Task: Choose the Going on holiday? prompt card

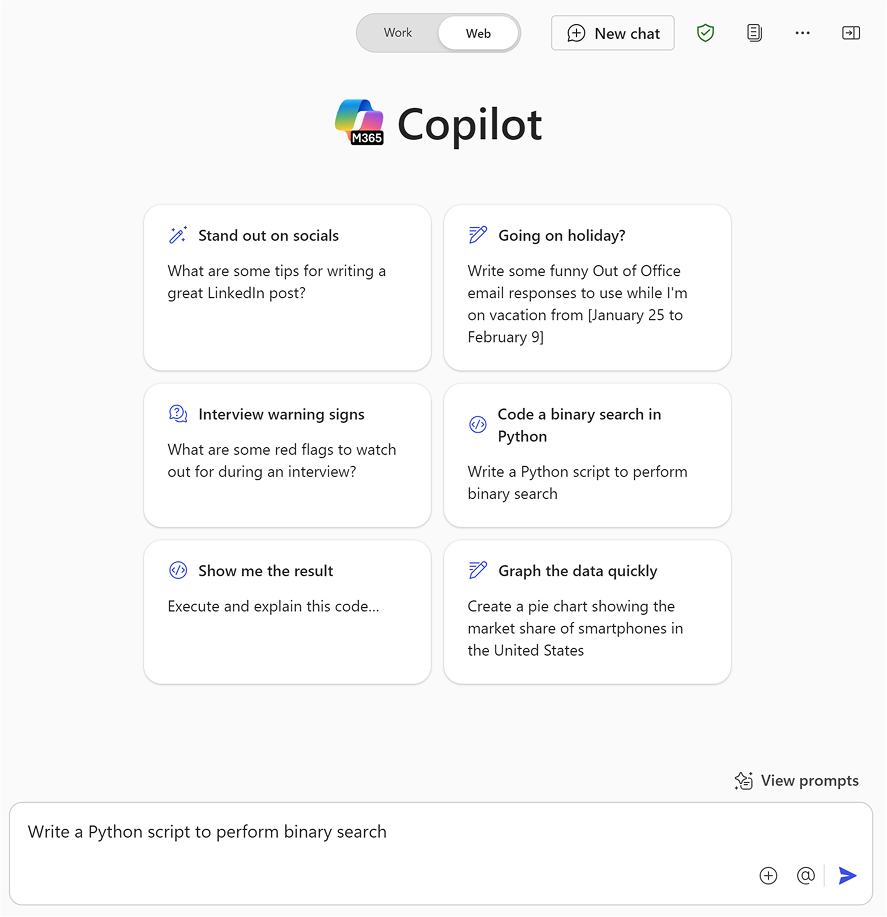Action: (x=587, y=287)
